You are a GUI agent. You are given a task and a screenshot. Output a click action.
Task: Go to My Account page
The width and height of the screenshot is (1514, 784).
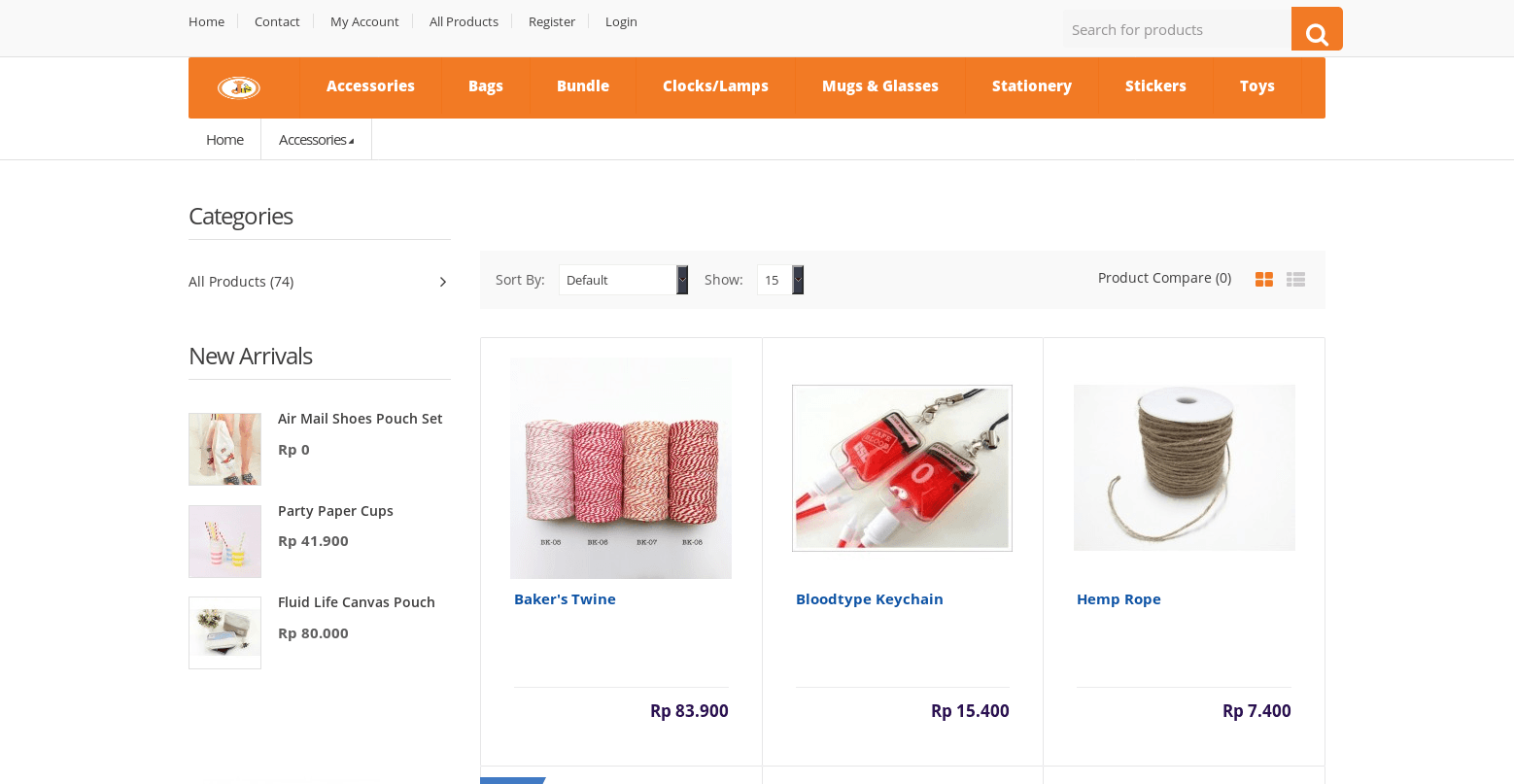coord(364,21)
